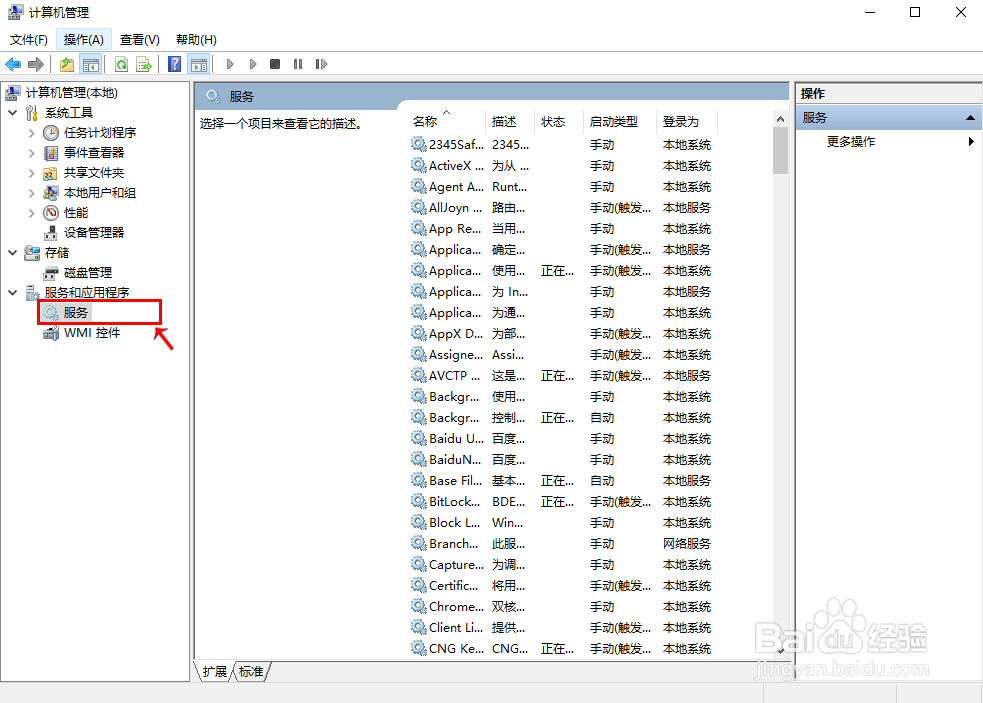Select the 2345Saf... service row
The image size is (983, 703).
[x=563, y=145]
